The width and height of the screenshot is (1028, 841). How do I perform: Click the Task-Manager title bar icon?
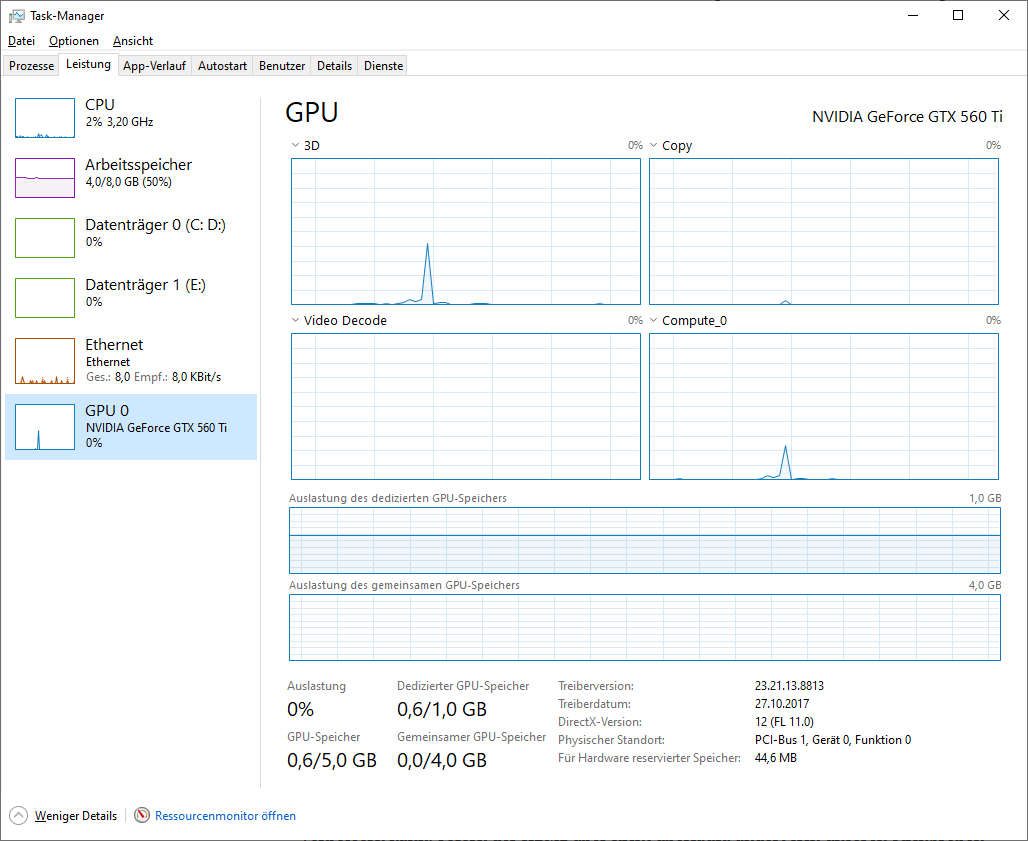click(x=16, y=16)
